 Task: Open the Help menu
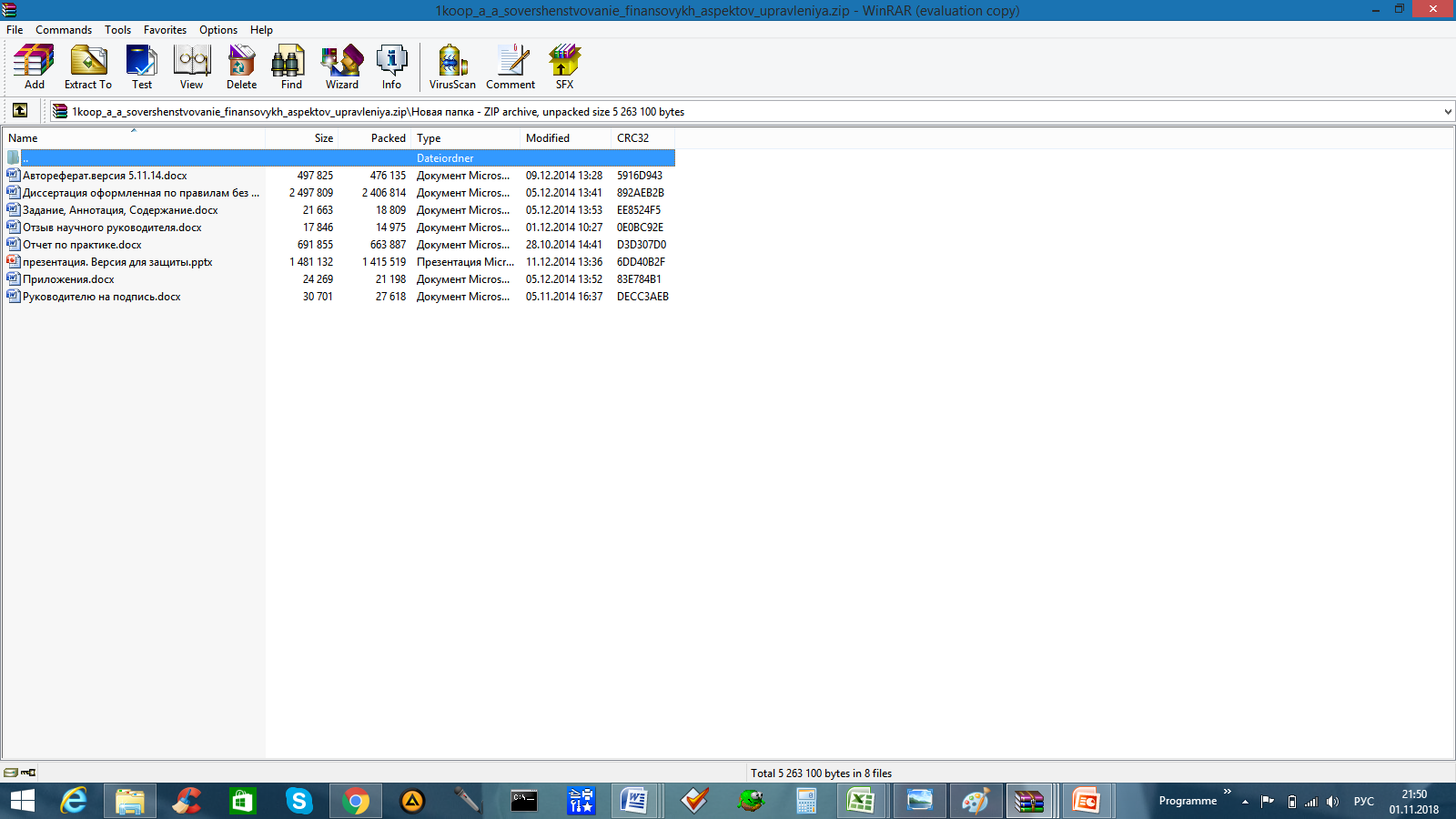[x=261, y=30]
